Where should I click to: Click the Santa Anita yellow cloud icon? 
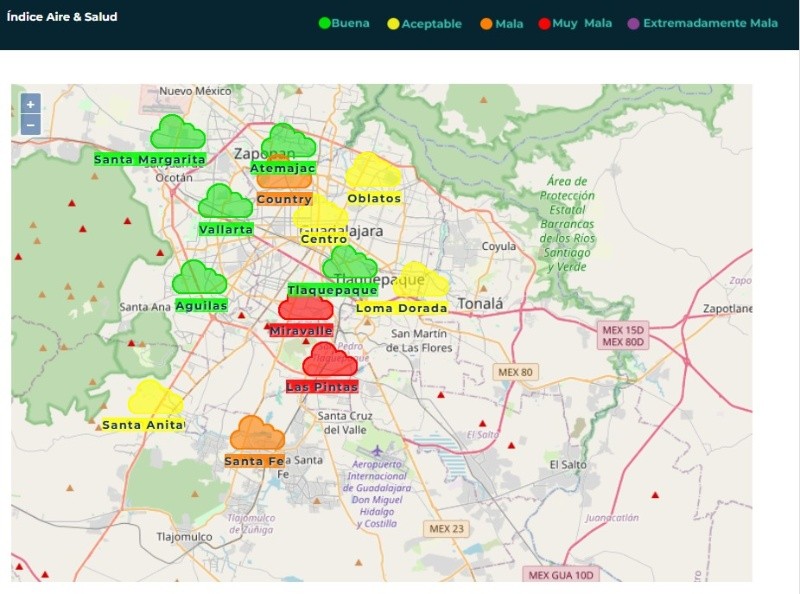click(155, 398)
